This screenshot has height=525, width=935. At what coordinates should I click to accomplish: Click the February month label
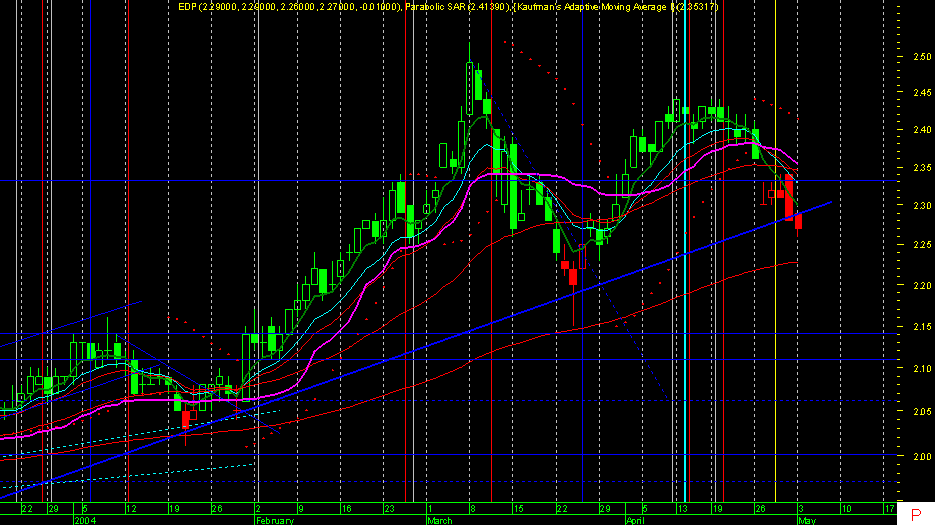pyautogui.click(x=275, y=520)
